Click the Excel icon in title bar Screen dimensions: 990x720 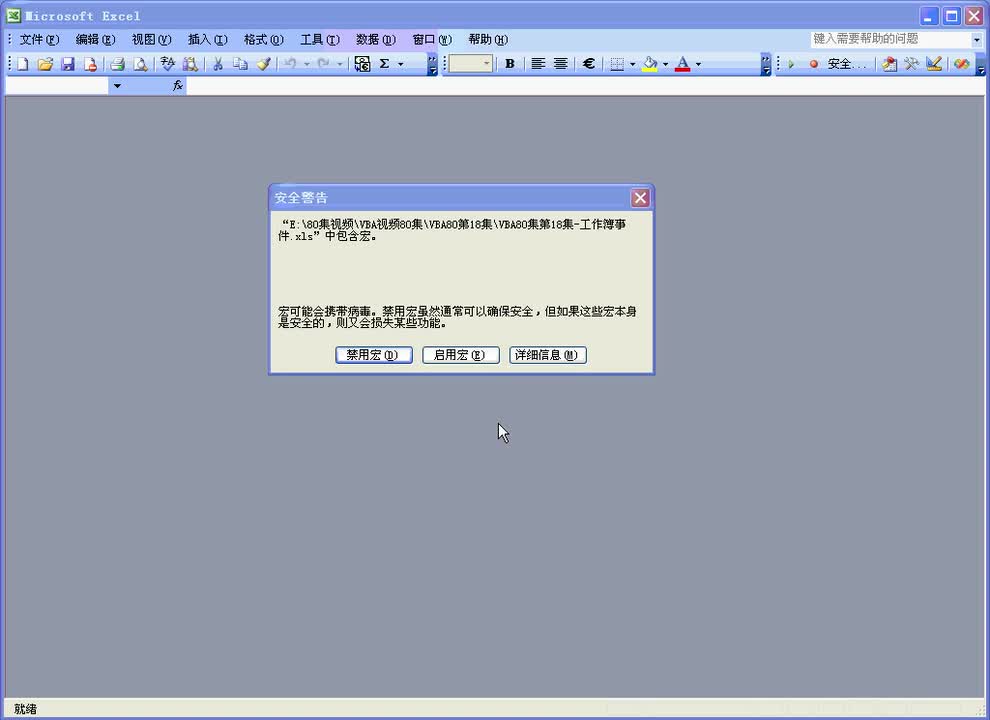click(13, 15)
